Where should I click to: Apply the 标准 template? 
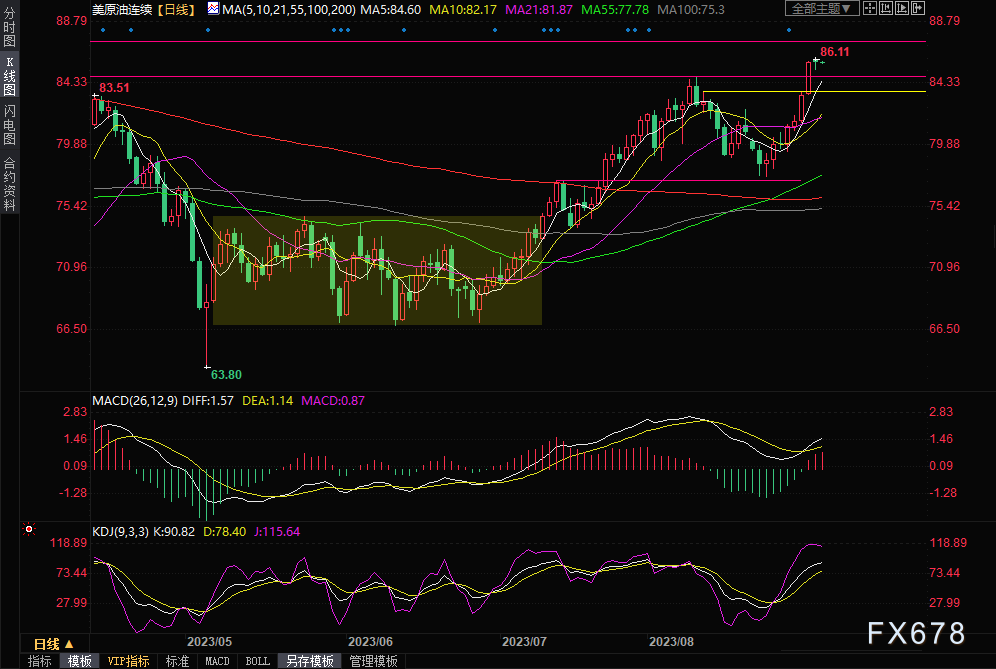click(x=177, y=661)
